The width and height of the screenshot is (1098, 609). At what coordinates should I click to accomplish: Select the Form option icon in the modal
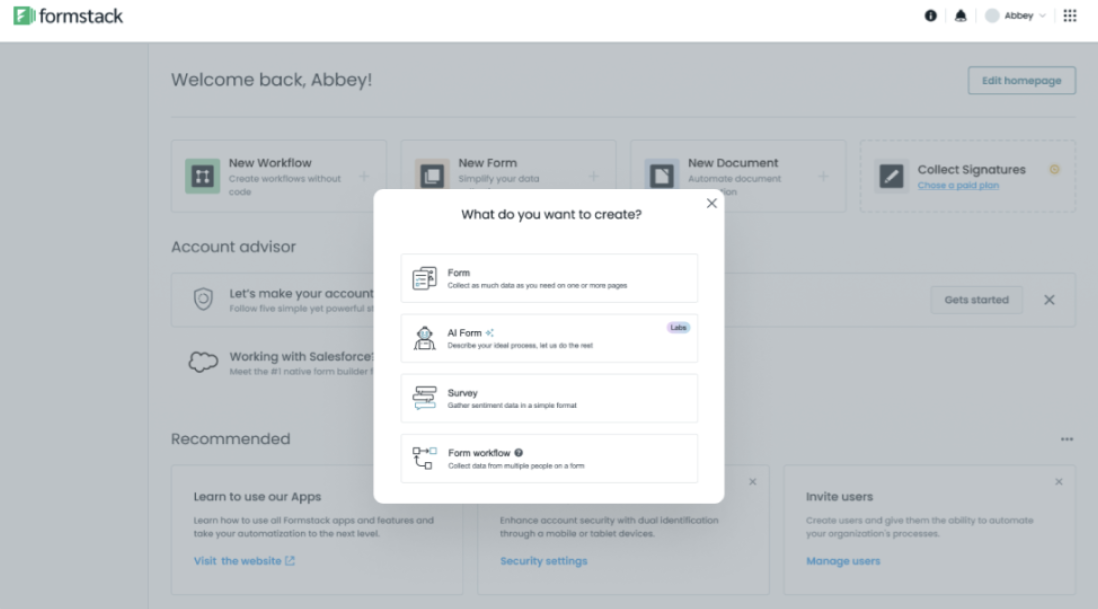pyautogui.click(x=426, y=277)
